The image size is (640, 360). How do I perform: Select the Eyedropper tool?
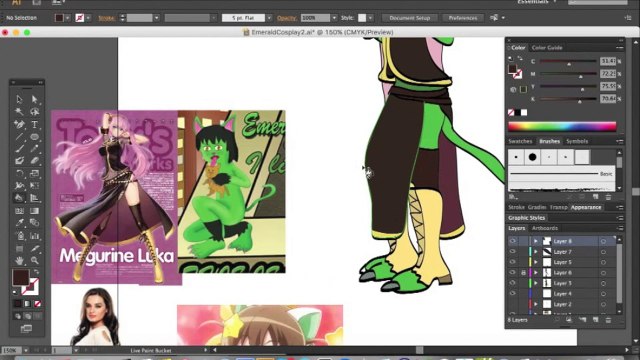(x=19, y=223)
